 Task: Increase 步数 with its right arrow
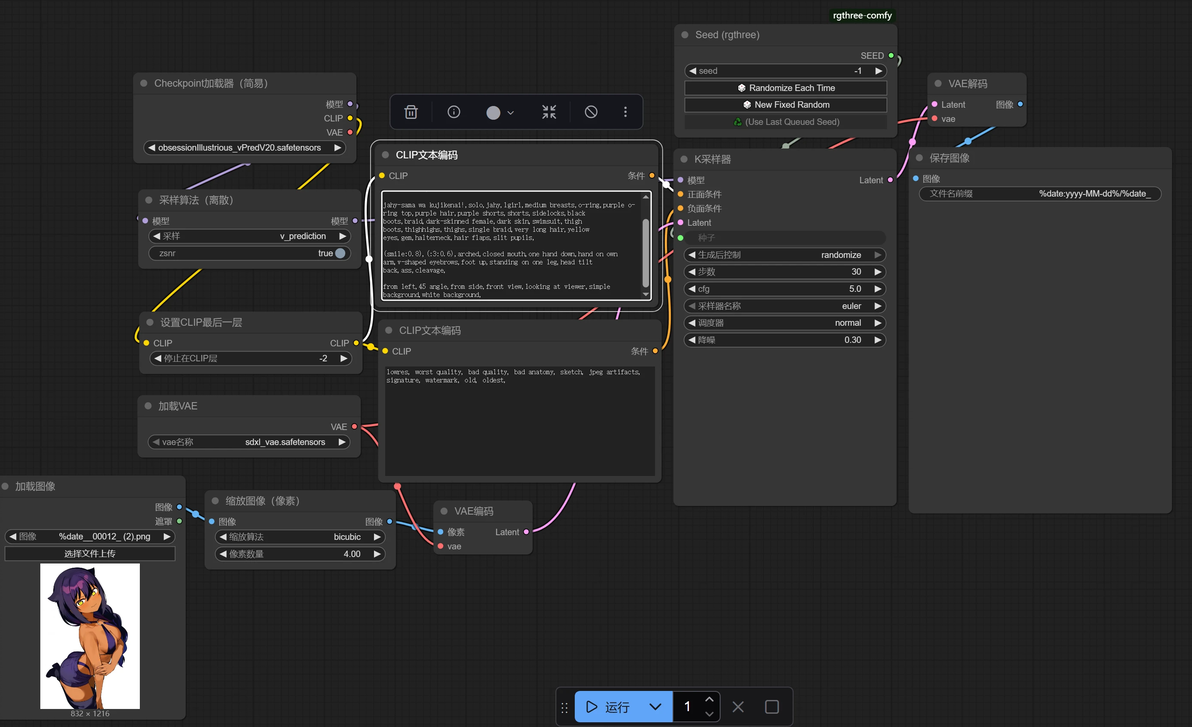877,271
